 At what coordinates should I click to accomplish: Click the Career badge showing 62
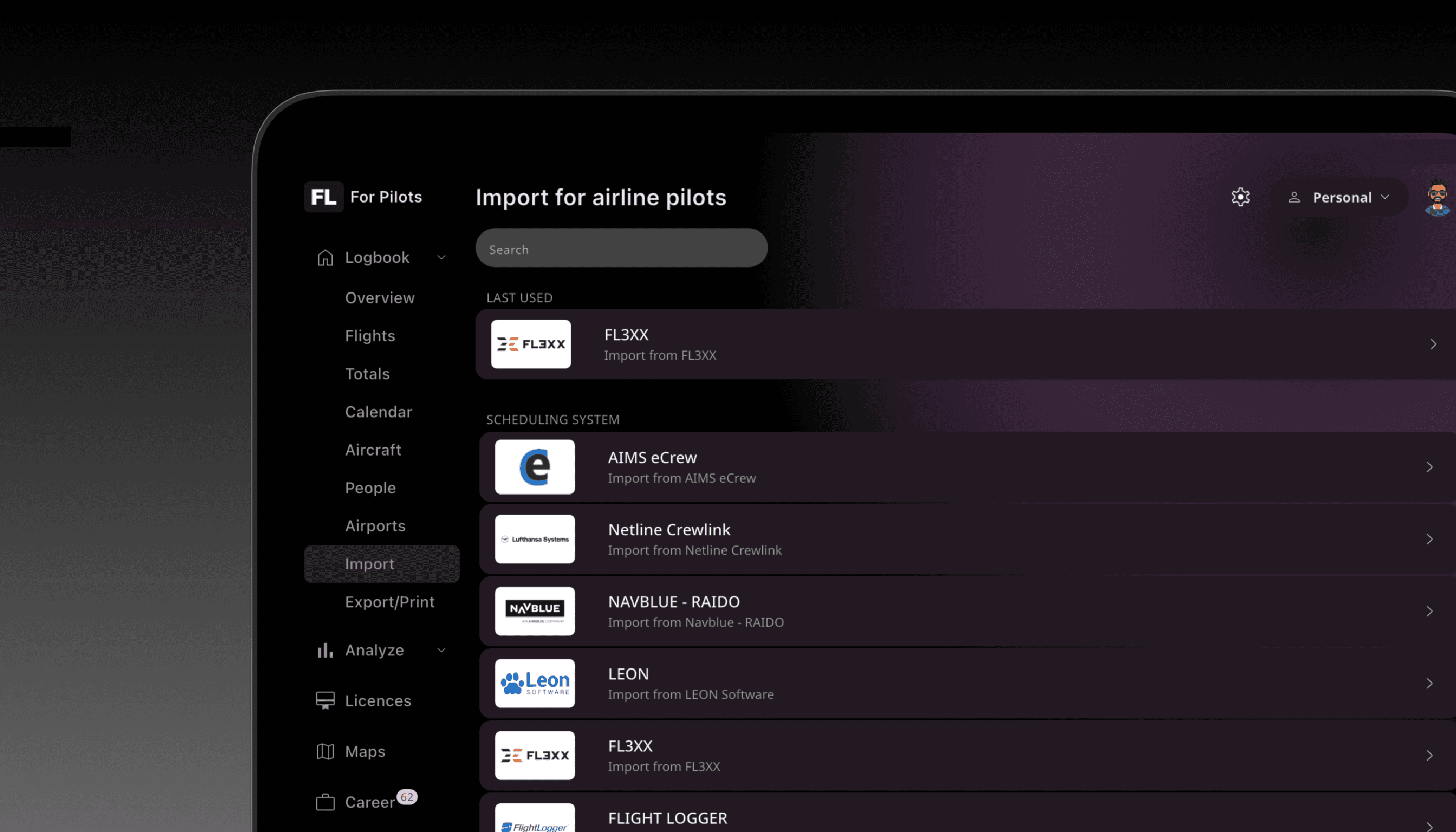407,797
